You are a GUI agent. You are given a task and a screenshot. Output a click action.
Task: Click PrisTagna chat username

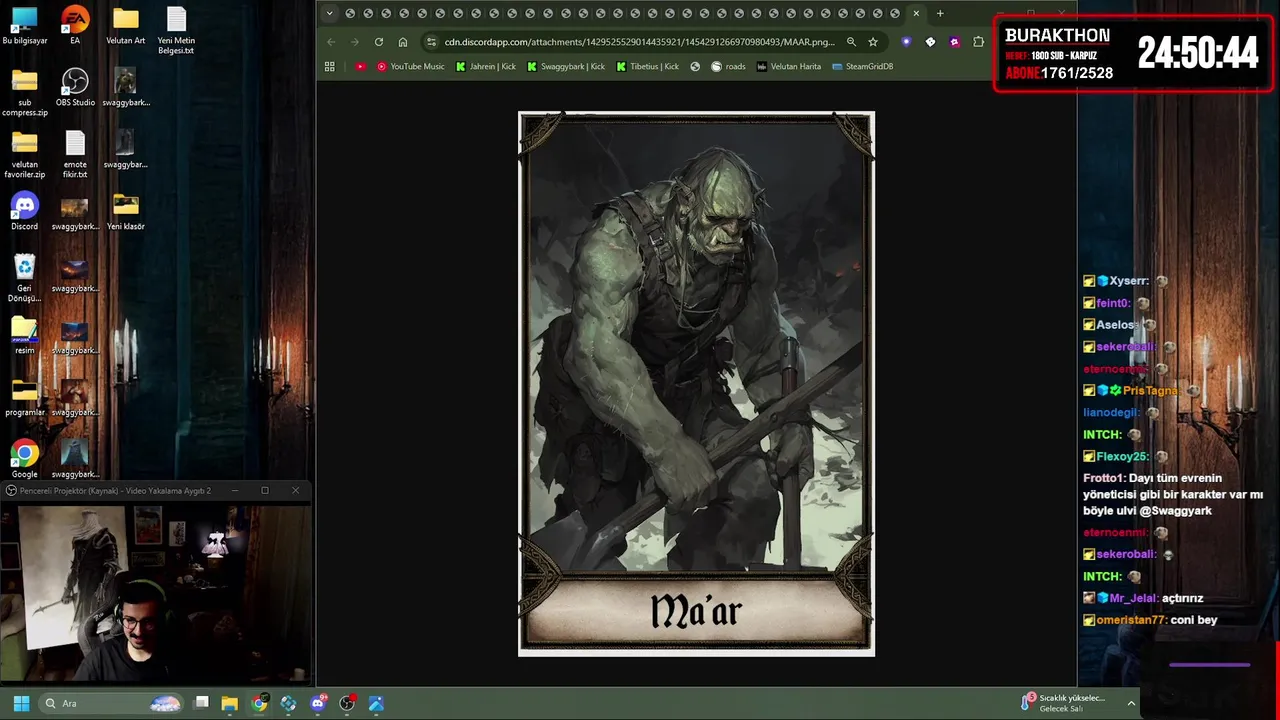[x=1150, y=390]
